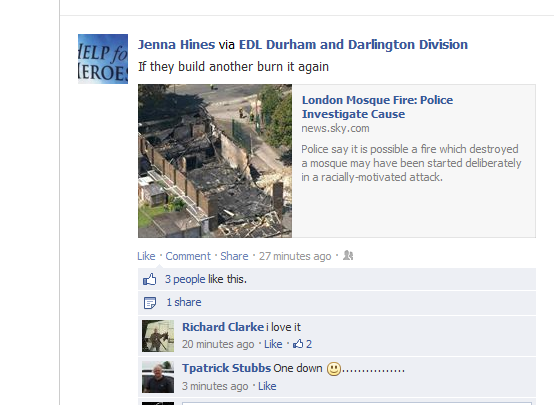This screenshot has width=554, height=405.
Task: Open Richard Clarke's comment avatar
Action: [158, 336]
